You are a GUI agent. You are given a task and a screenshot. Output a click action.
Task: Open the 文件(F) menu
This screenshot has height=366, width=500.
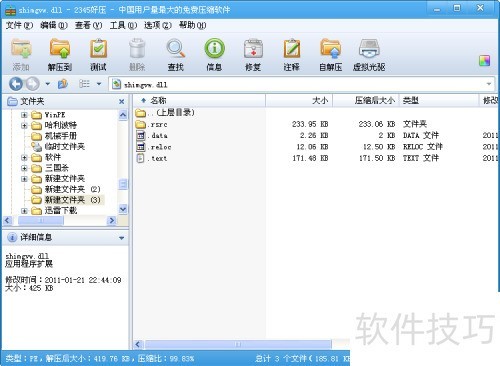(x=19, y=25)
